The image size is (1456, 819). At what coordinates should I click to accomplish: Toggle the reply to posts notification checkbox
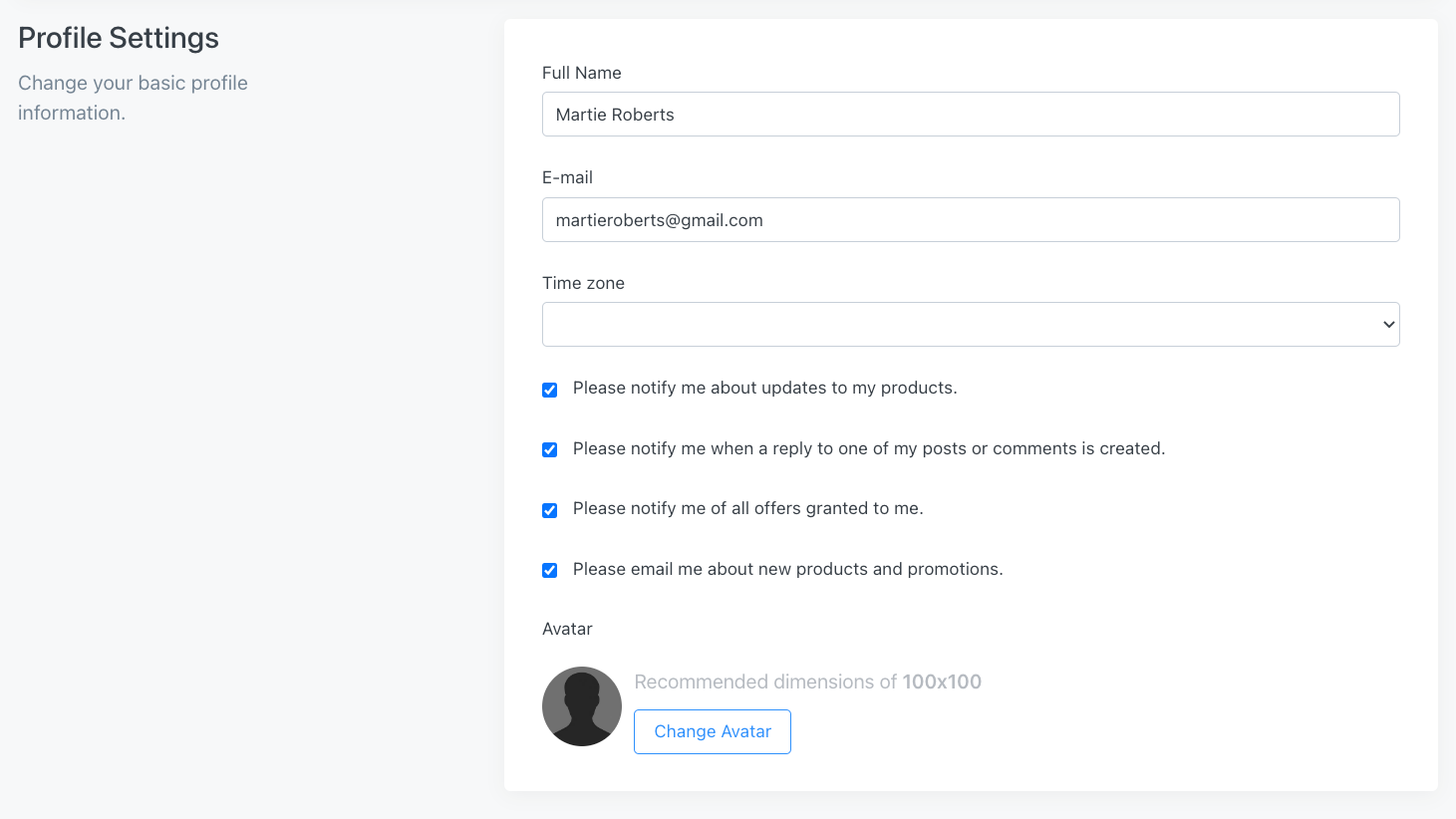click(549, 449)
